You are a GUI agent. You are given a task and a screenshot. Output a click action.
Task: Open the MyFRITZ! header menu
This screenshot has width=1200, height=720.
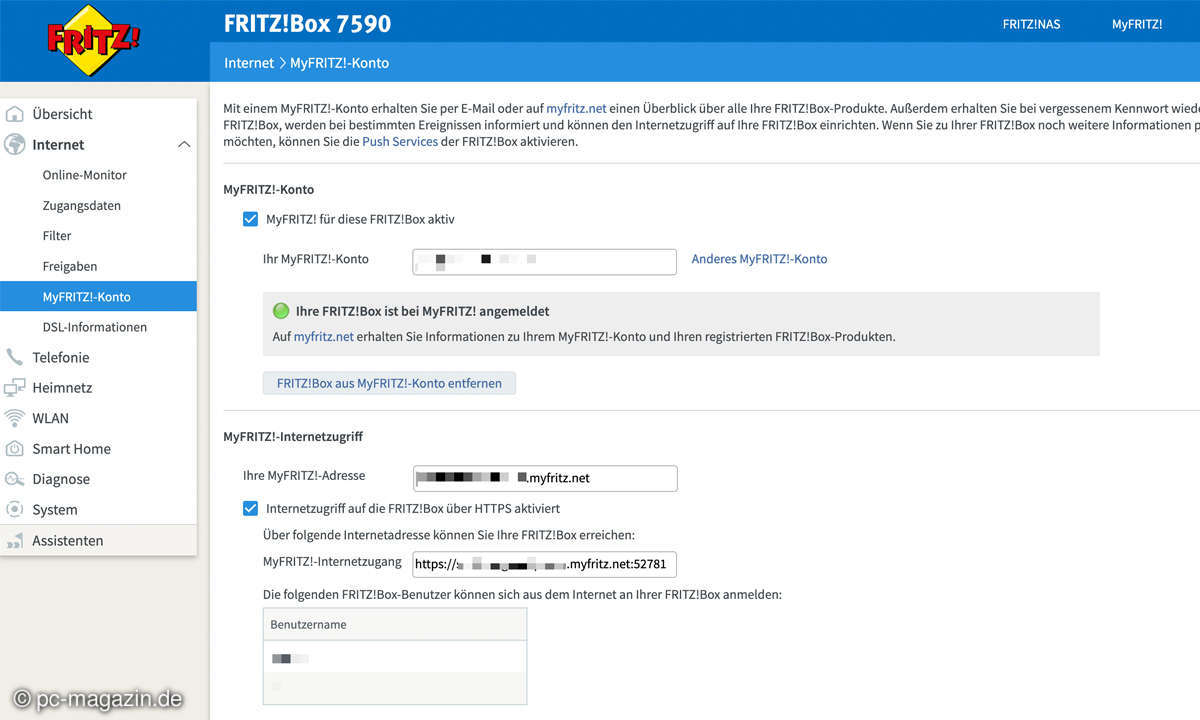(x=1137, y=24)
